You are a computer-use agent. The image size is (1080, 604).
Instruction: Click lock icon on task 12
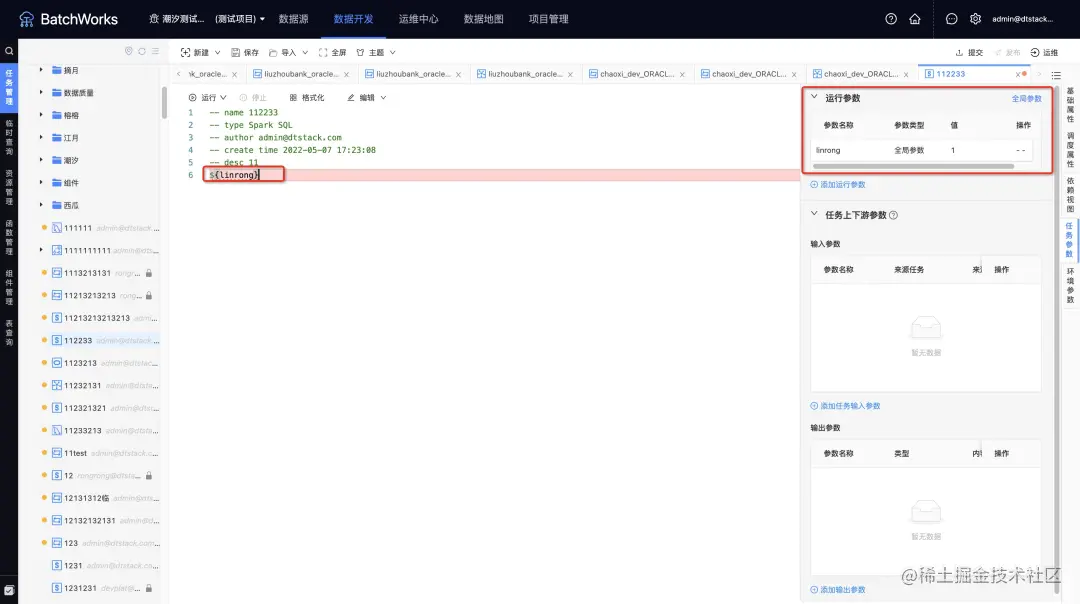pos(149,475)
